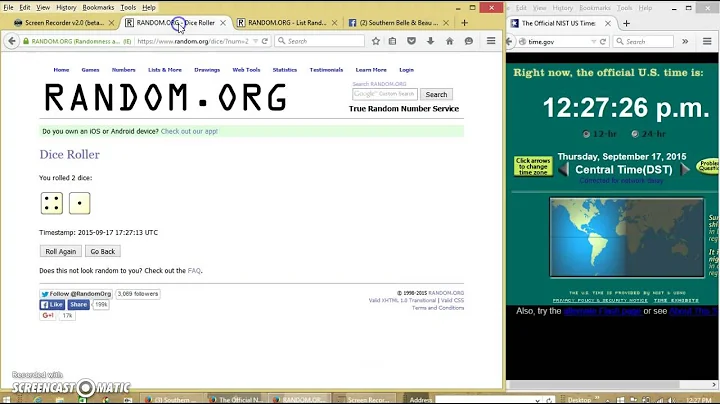
Task: Open the chat bubble icon in toolbar
Action: pyautogui.click(x=468, y=41)
